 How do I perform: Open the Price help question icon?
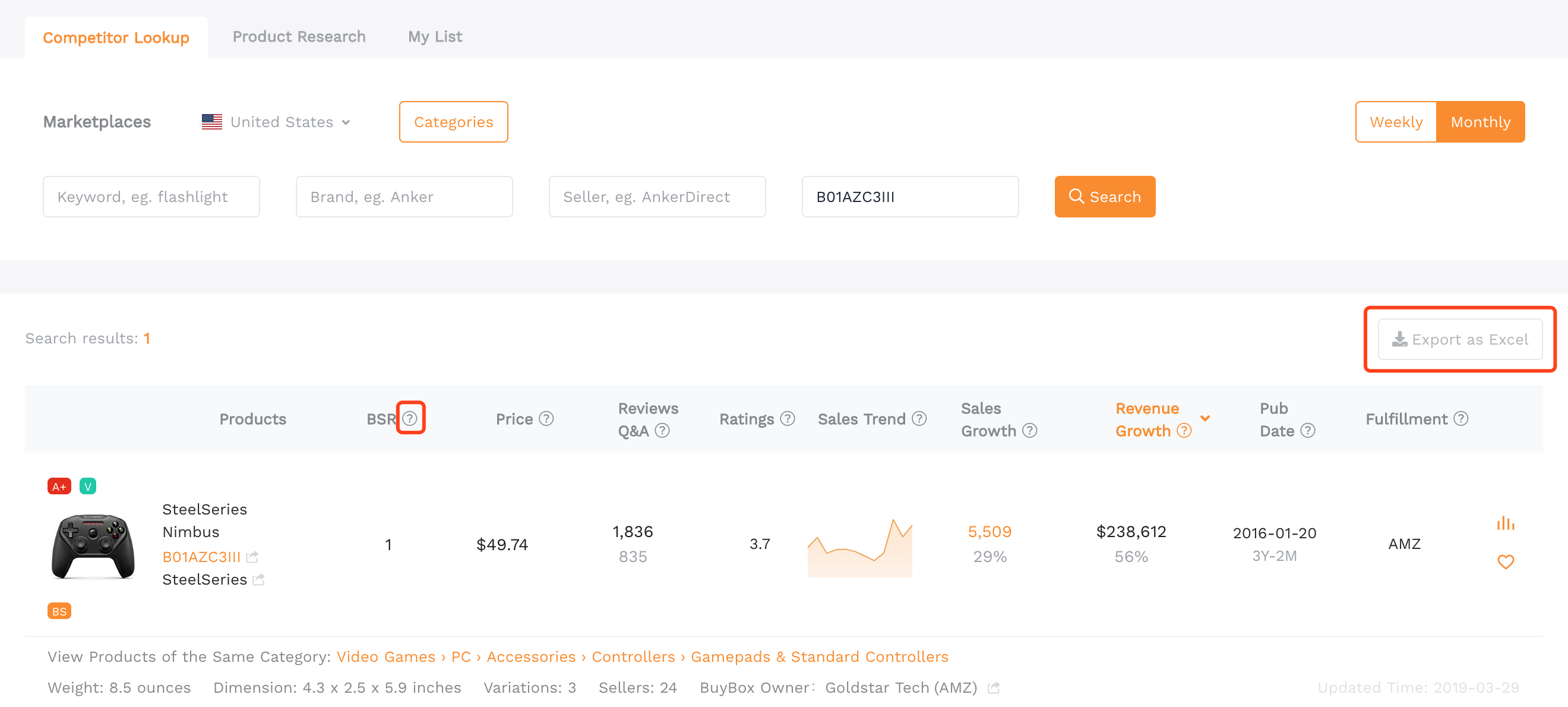tap(546, 418)
